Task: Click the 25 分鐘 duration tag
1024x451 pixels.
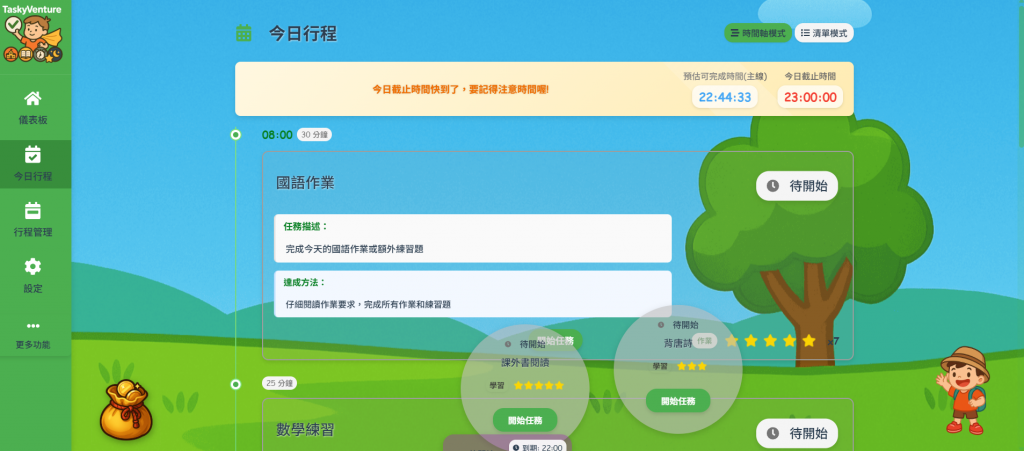Action: 280,383
